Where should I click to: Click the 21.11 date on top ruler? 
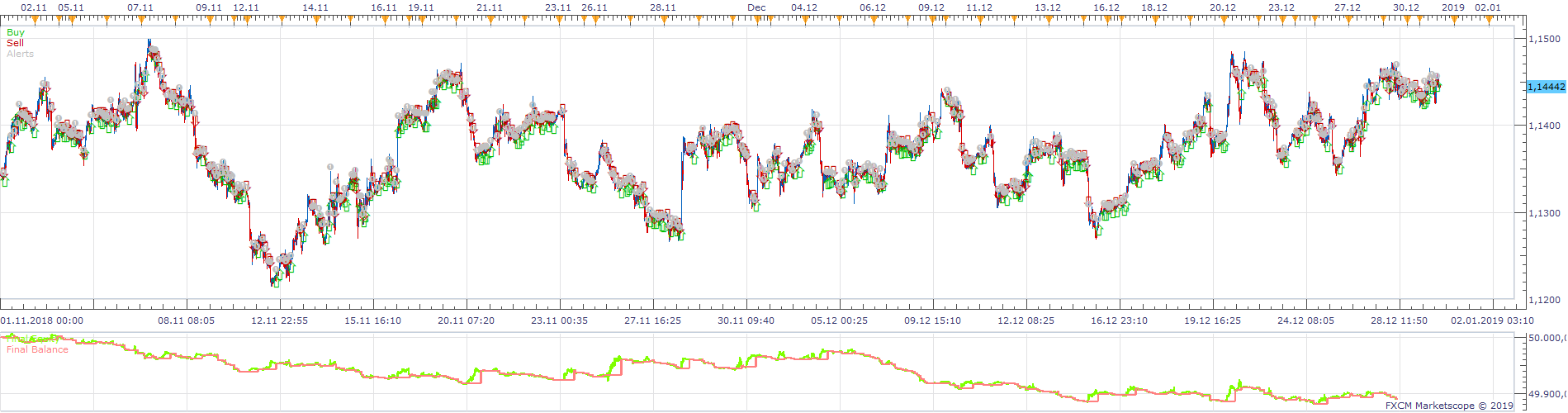[x=490, y=7]
